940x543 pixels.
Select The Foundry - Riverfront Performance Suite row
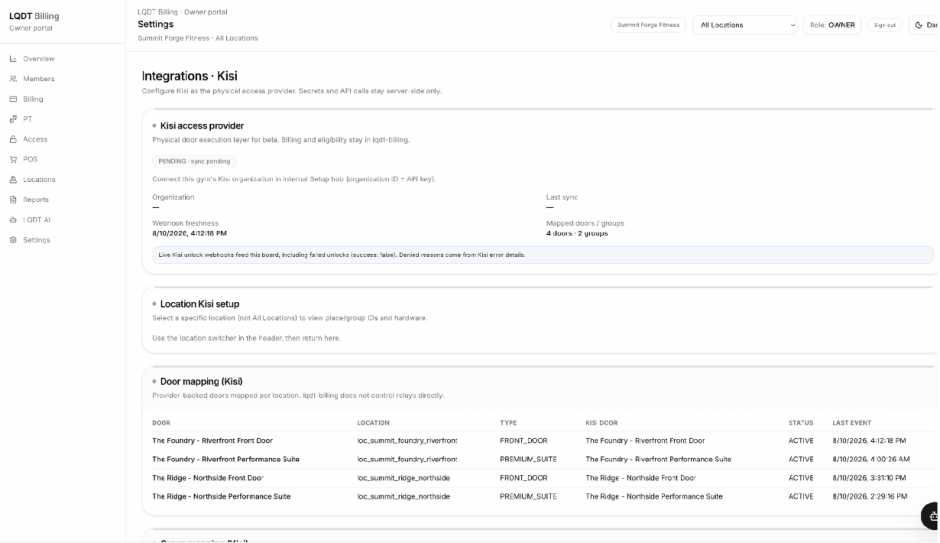540,459
